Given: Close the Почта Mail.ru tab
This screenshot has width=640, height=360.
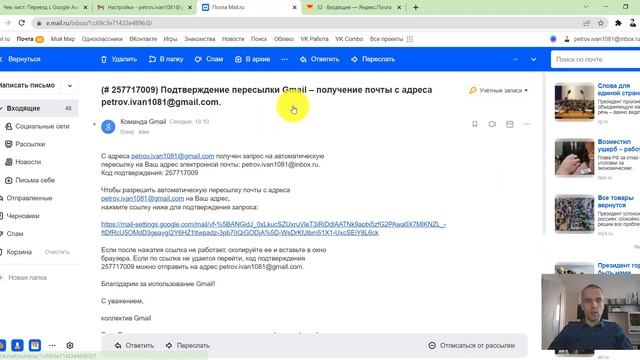Looking at the screenshot, I should pyautogui.click(x=294, y=7).
